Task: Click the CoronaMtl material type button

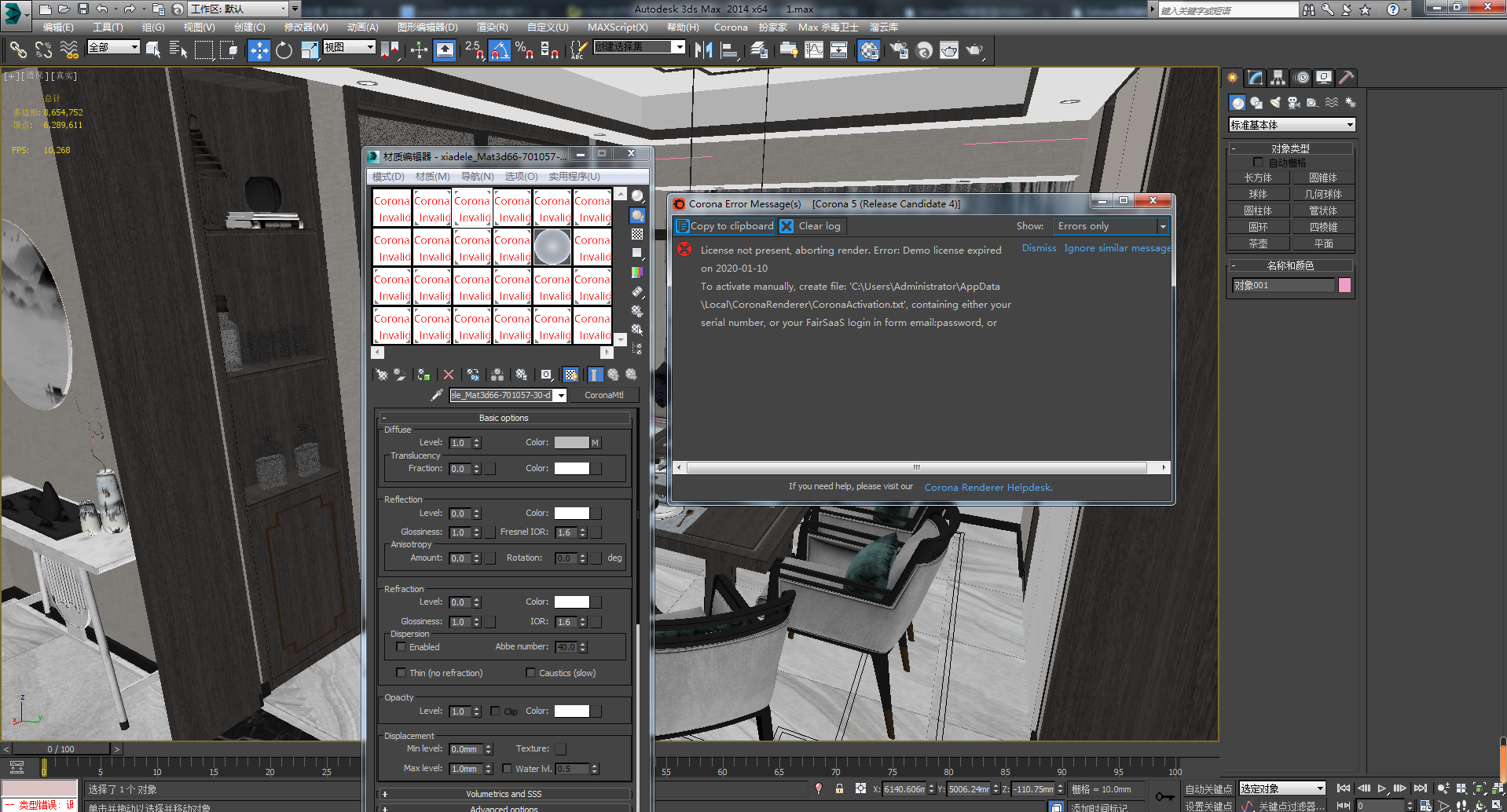Action: (x=603, y=396)
